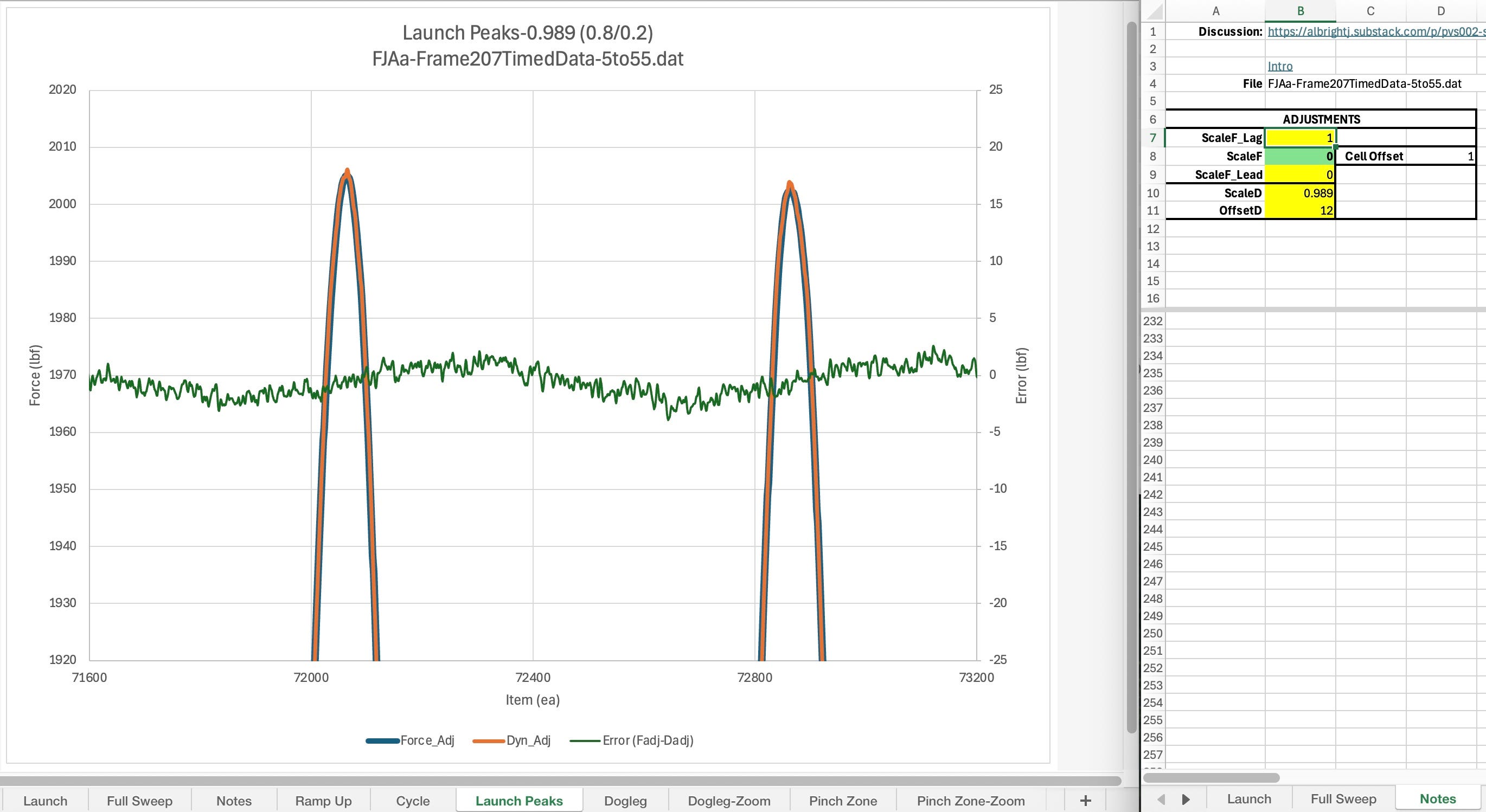Click the vertical scrollbar beside the chart
The image size is (1486, 812).
coord(1131,375)
